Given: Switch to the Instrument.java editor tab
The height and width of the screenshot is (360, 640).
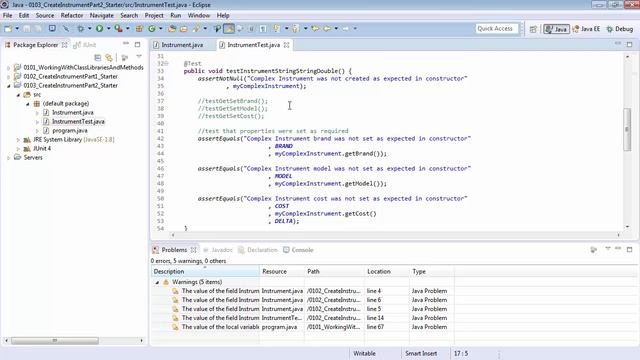Looking at the screenshot, I should tap(178, 45).
